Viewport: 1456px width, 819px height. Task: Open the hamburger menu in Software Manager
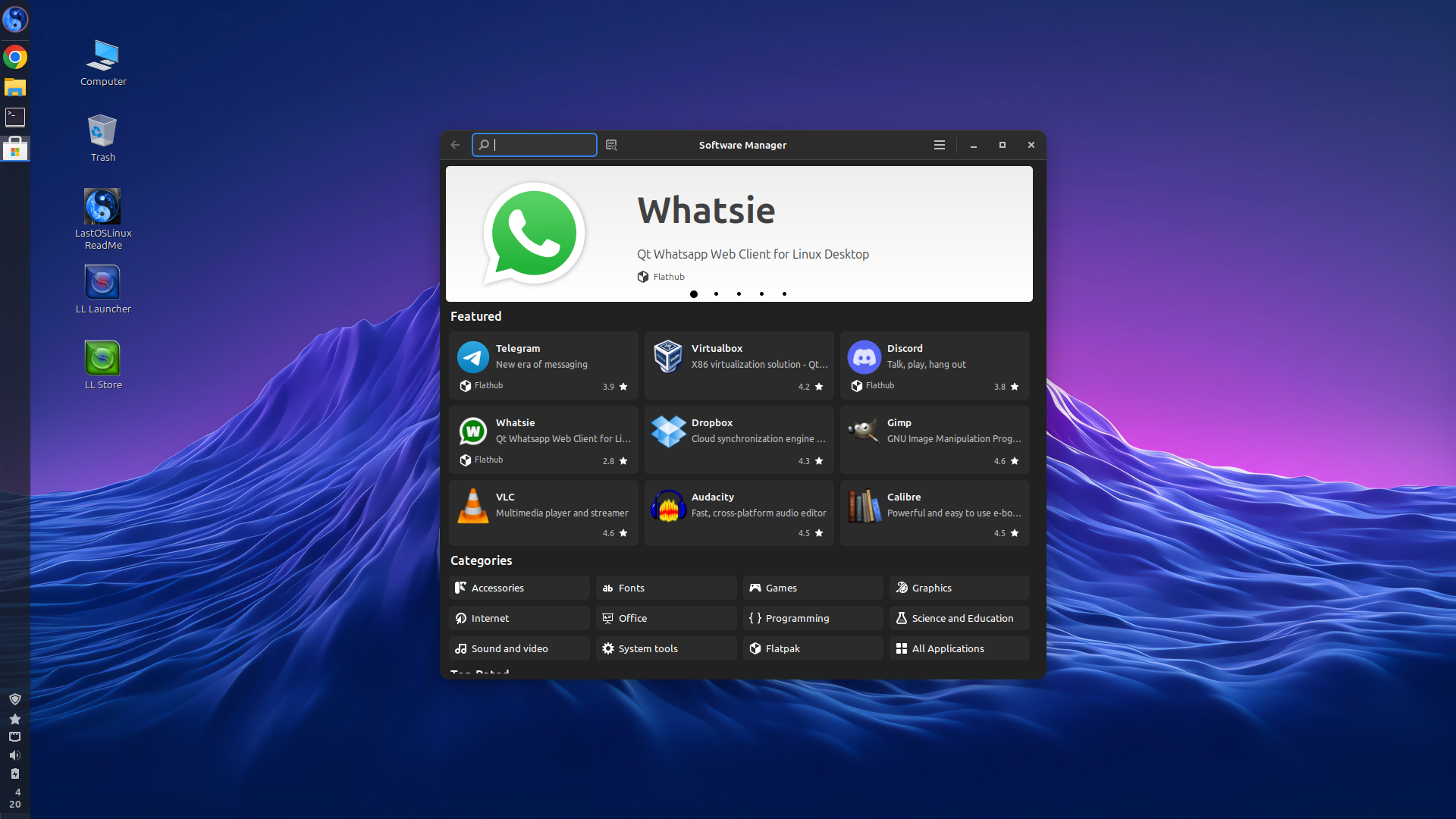(x=939, y=145)
